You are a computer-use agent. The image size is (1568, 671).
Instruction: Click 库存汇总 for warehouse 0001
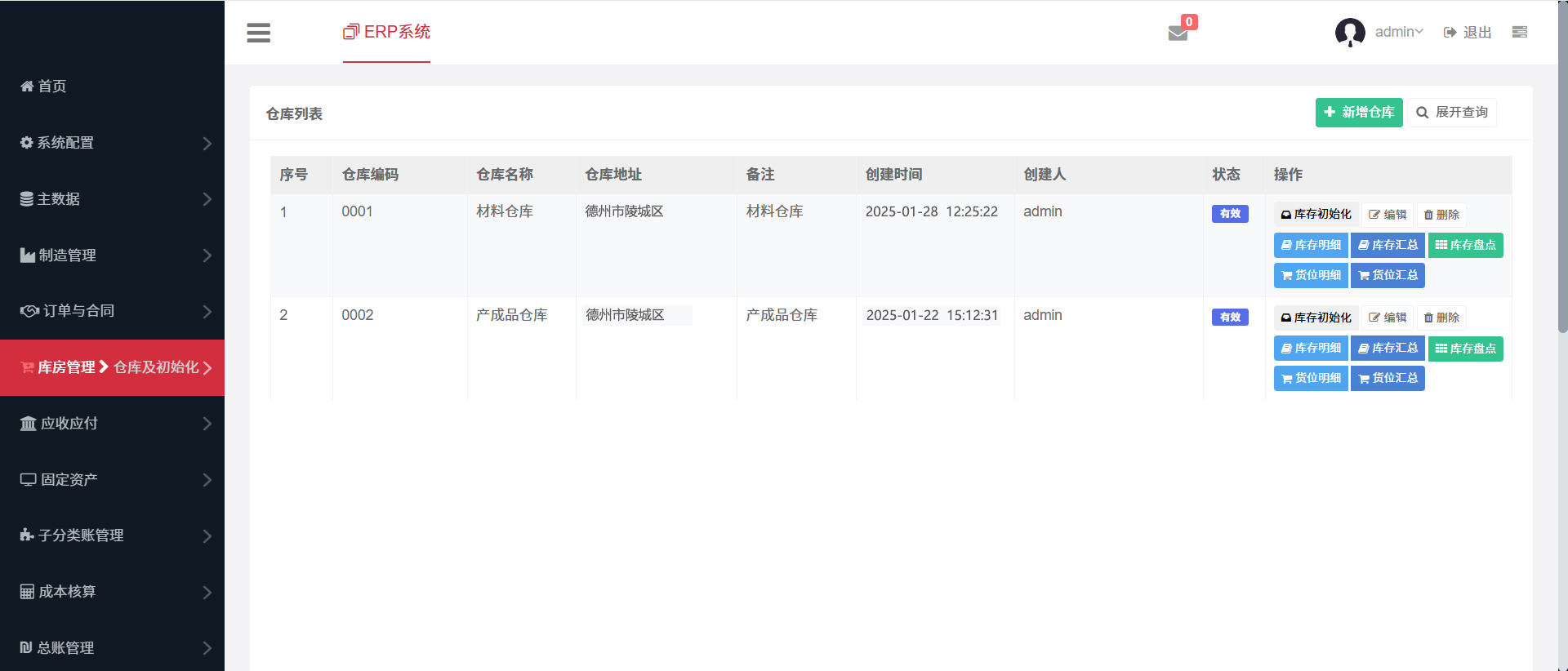click(1388, 245)
